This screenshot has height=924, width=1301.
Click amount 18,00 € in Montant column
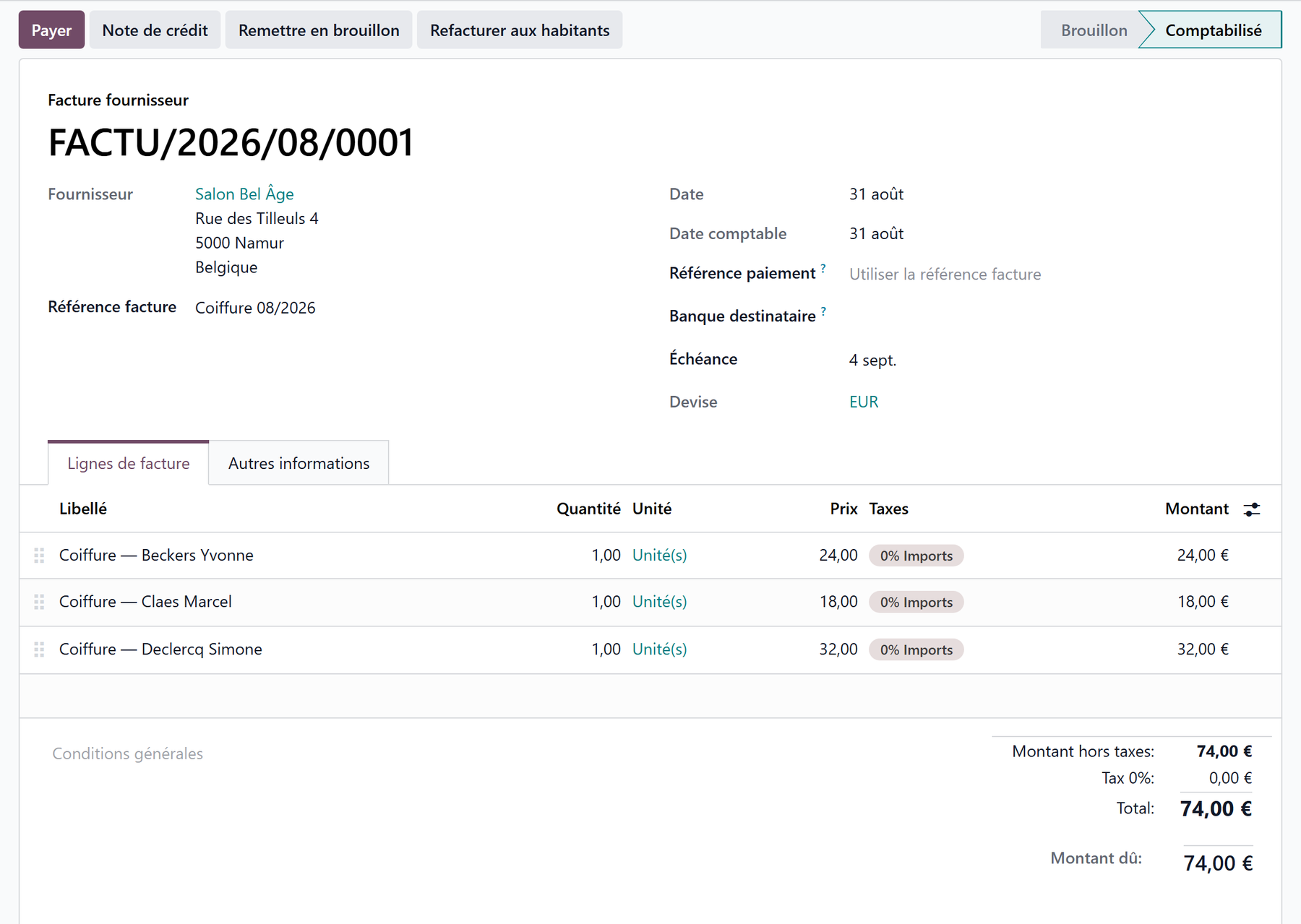[1203, 601]
